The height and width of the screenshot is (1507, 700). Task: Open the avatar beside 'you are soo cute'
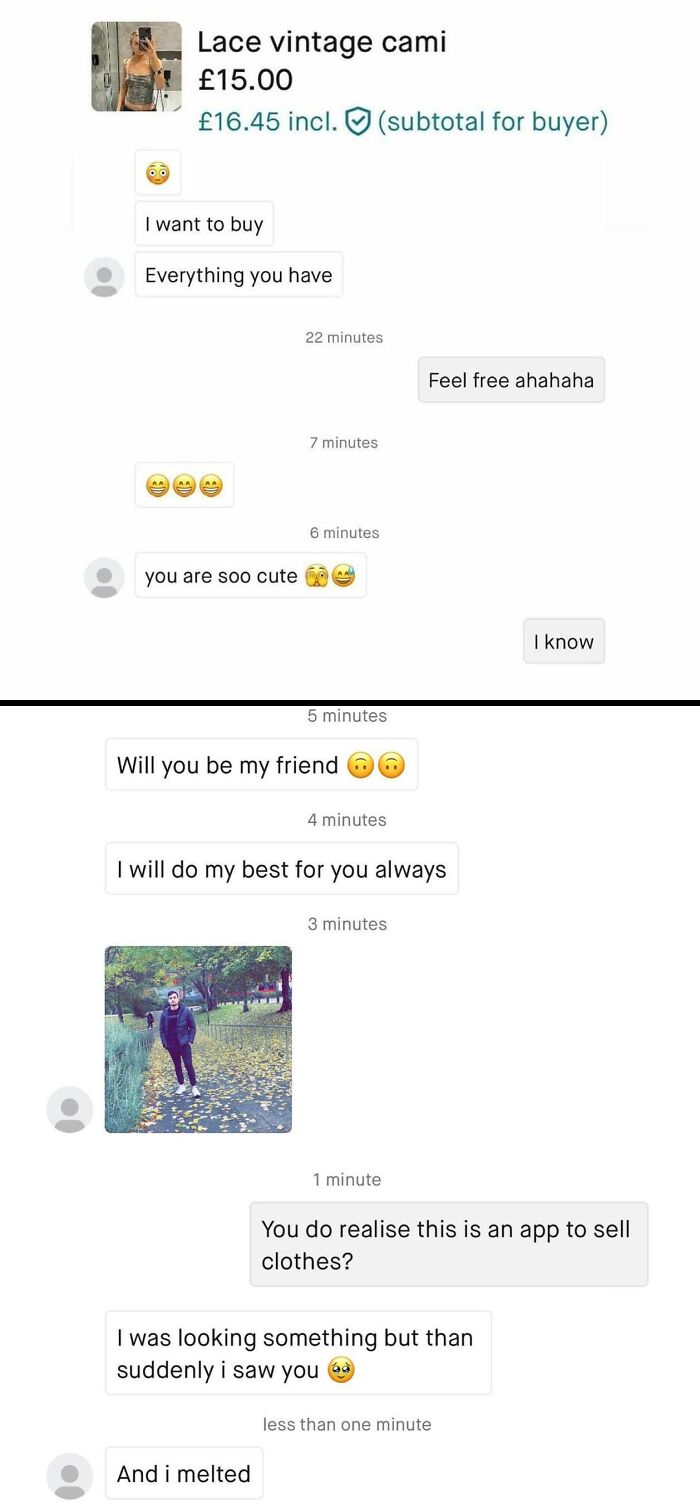point(104,577)
